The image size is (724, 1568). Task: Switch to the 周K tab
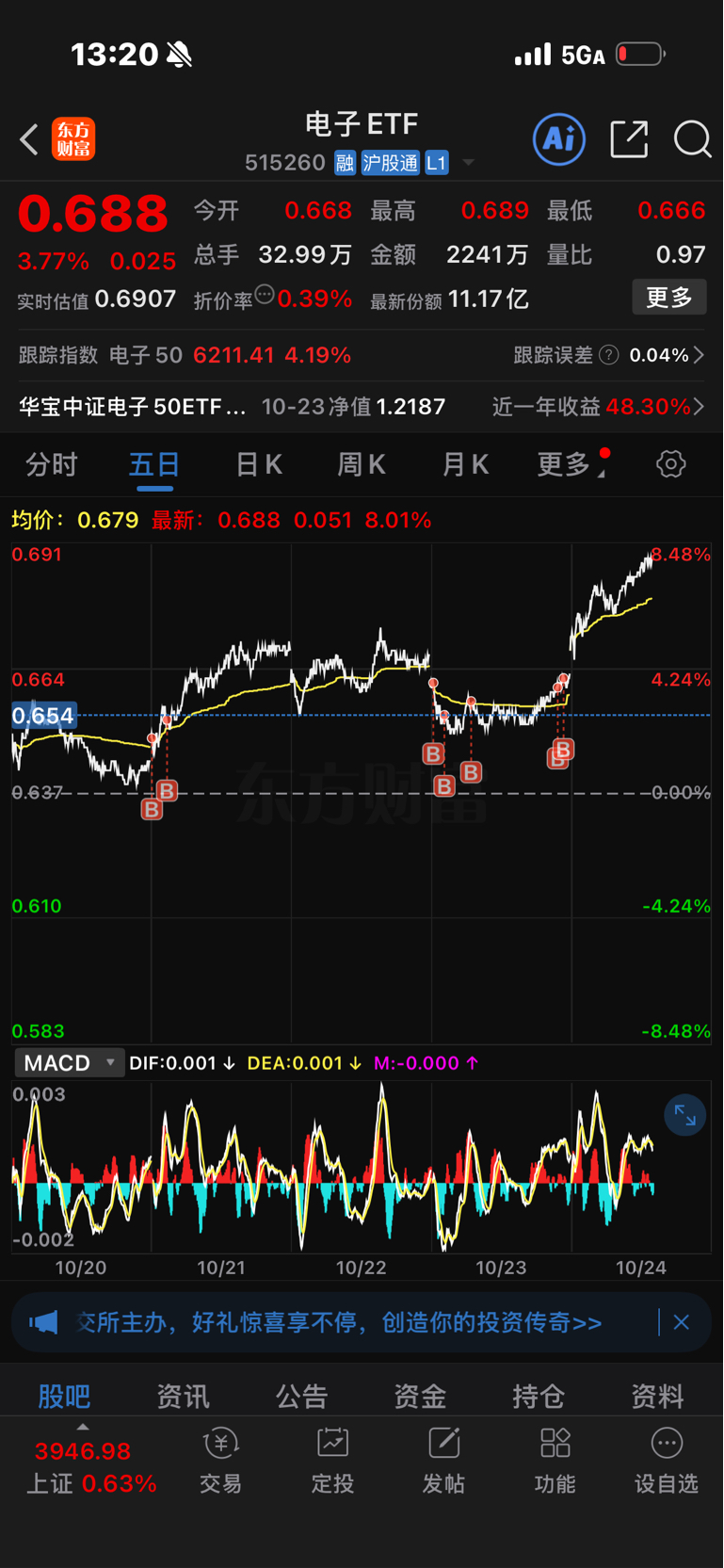point(362,463)
